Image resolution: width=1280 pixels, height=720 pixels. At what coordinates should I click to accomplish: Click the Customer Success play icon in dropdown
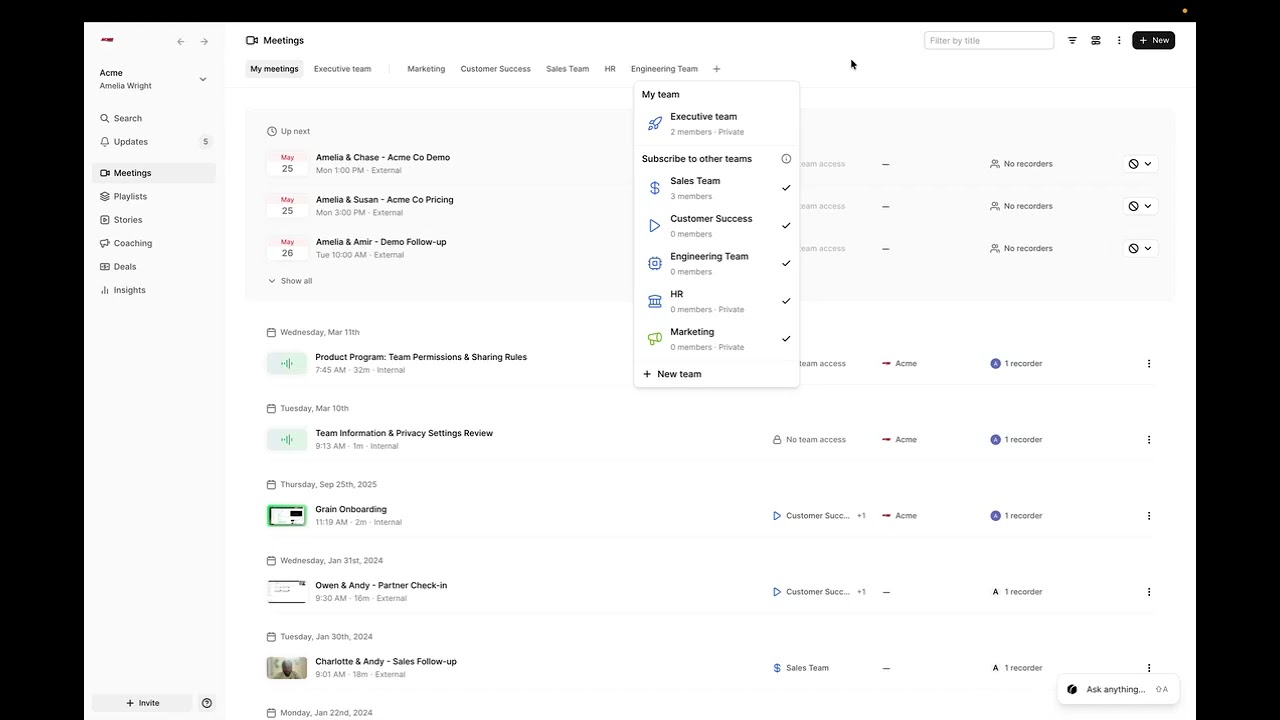[x=655, y=226]
